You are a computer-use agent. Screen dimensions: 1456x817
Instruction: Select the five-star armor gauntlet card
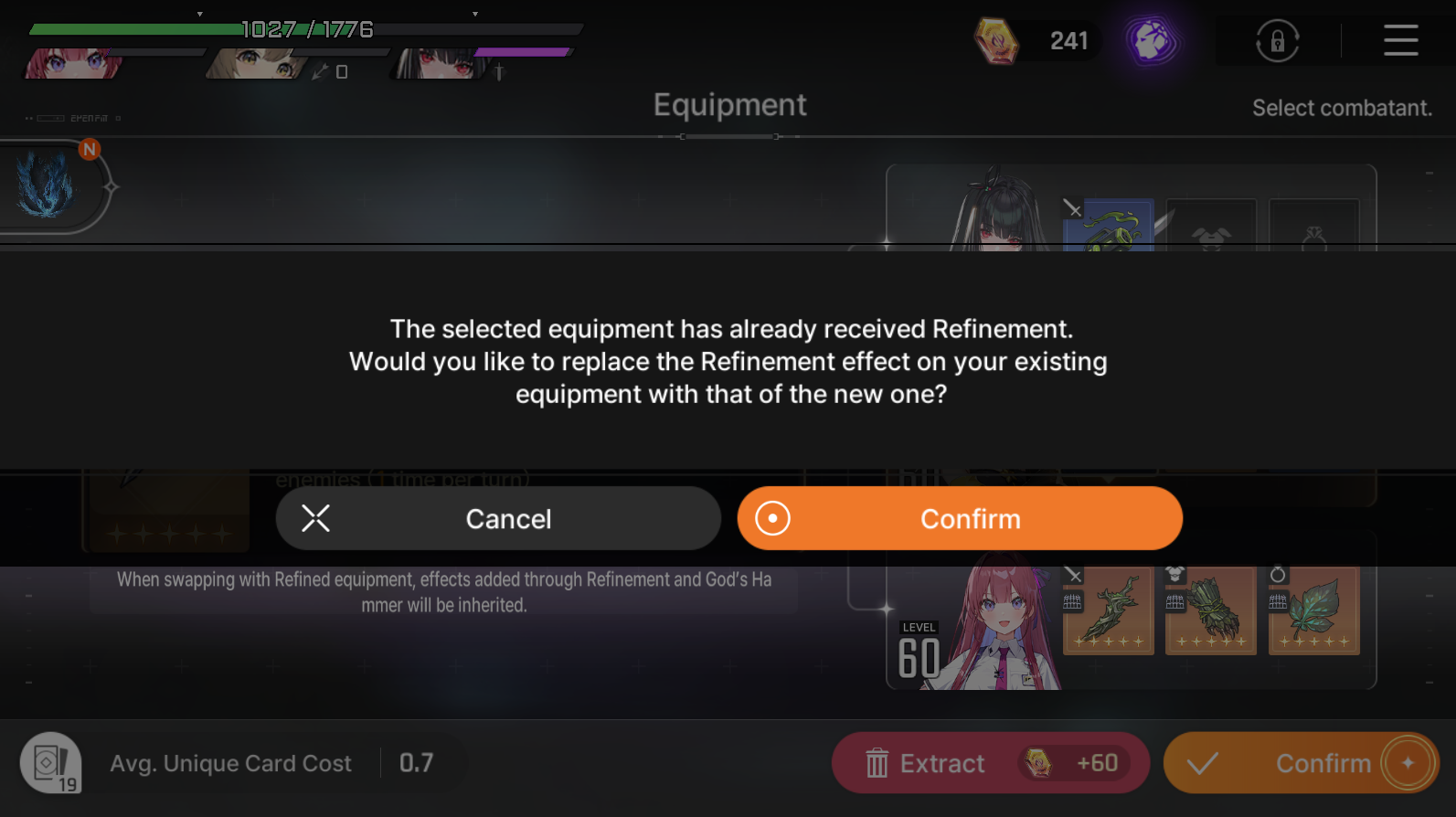point(1211,610)
